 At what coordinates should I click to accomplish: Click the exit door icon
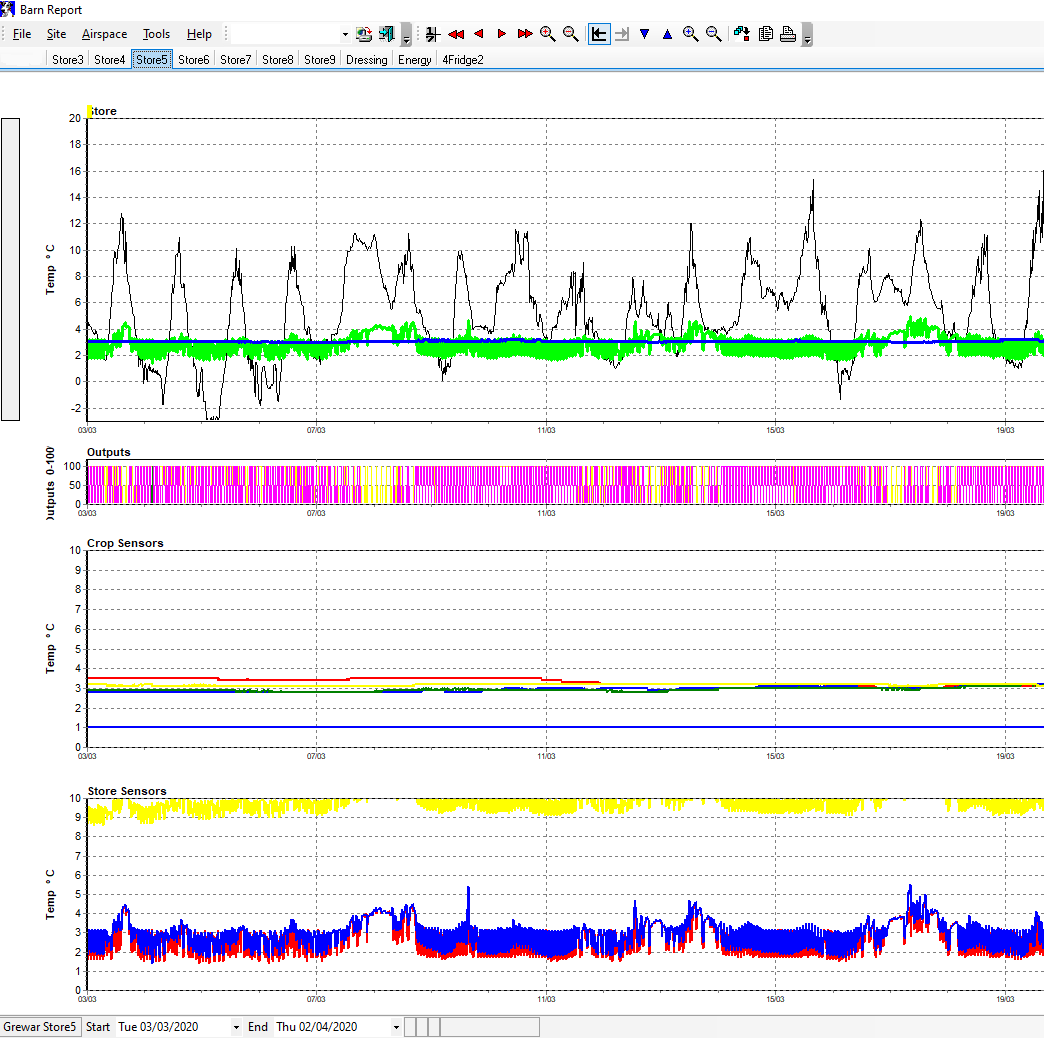[x=386, y=34]
